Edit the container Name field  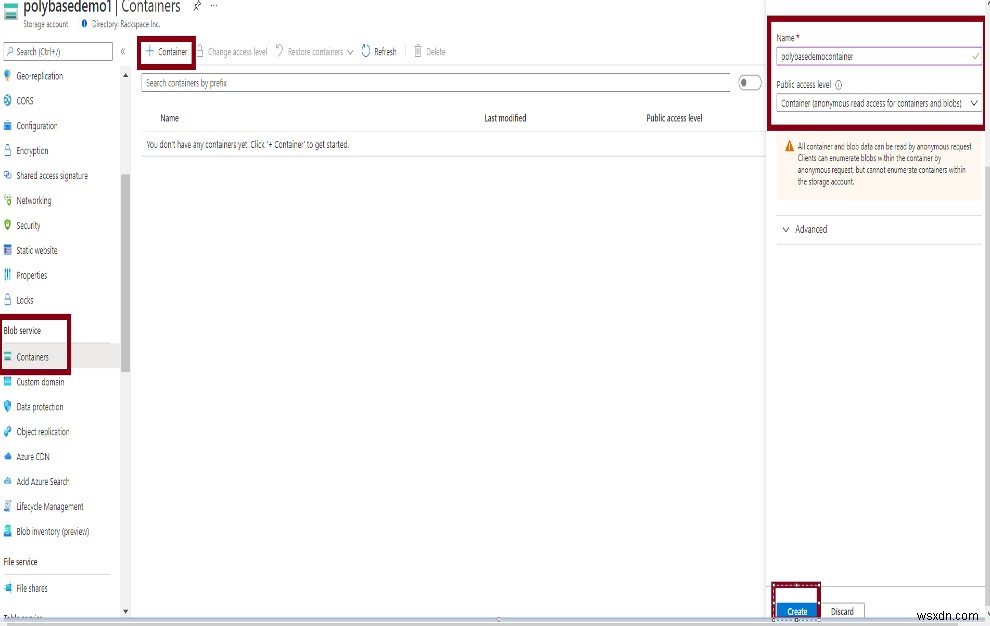(878, 56)
